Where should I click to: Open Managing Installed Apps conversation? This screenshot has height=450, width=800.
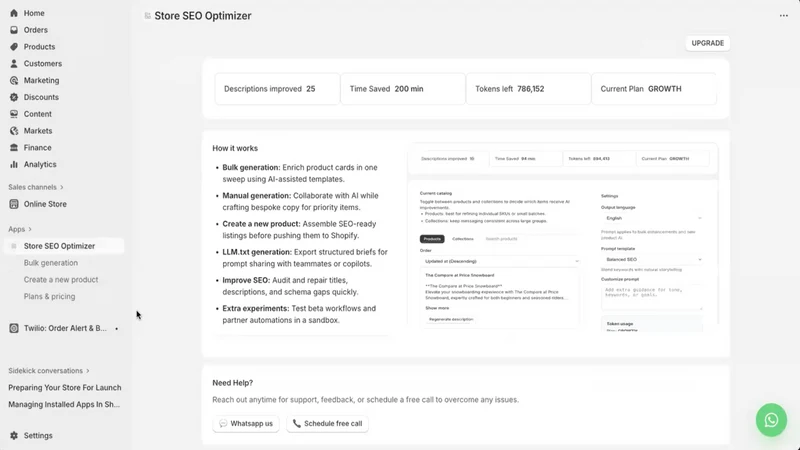pyautogui.click(x=64, y=405)
